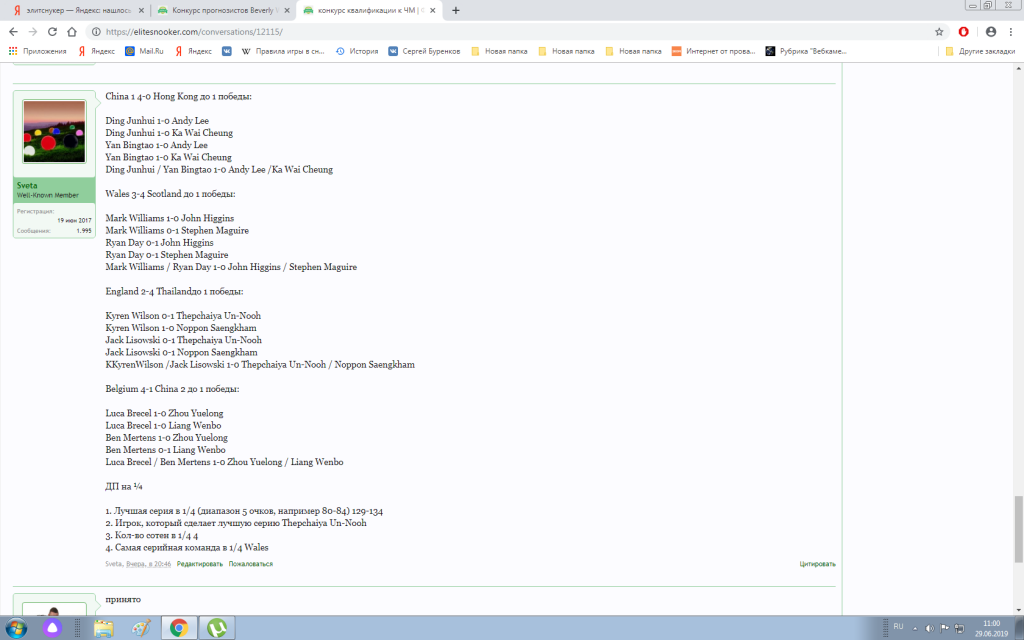
Task: Open Sveta's avatar thumbnail
Action: pyautogui.click(x=54, y=131)
